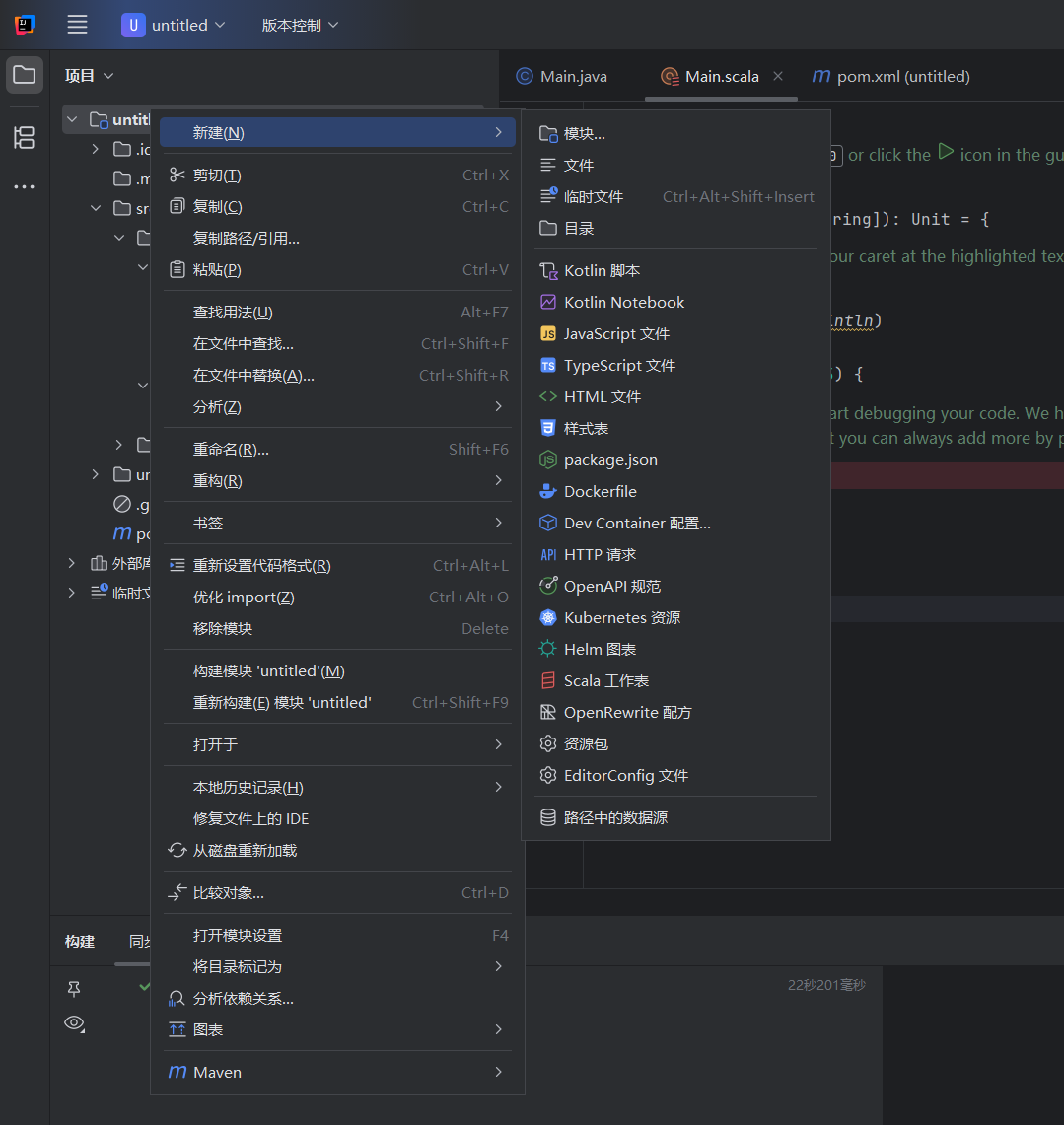This screenshot has height=1125, width=1064.
Task: Toggle the eye filter in the build panel
Action: [74, 1023]
